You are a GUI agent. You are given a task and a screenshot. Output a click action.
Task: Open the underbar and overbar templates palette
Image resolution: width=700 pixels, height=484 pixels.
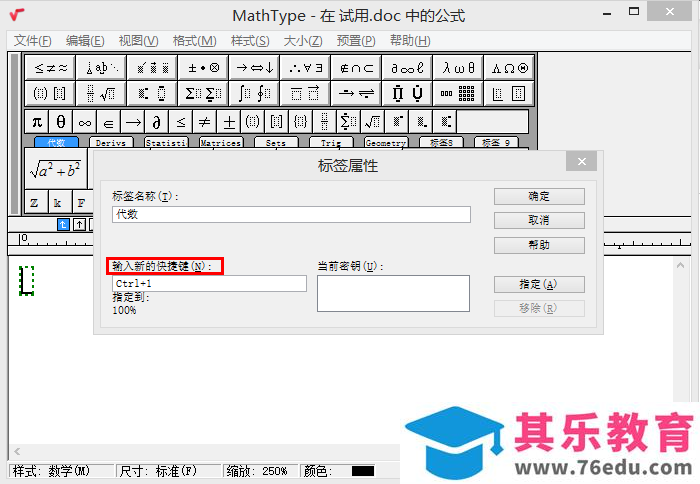pos(305,93)
